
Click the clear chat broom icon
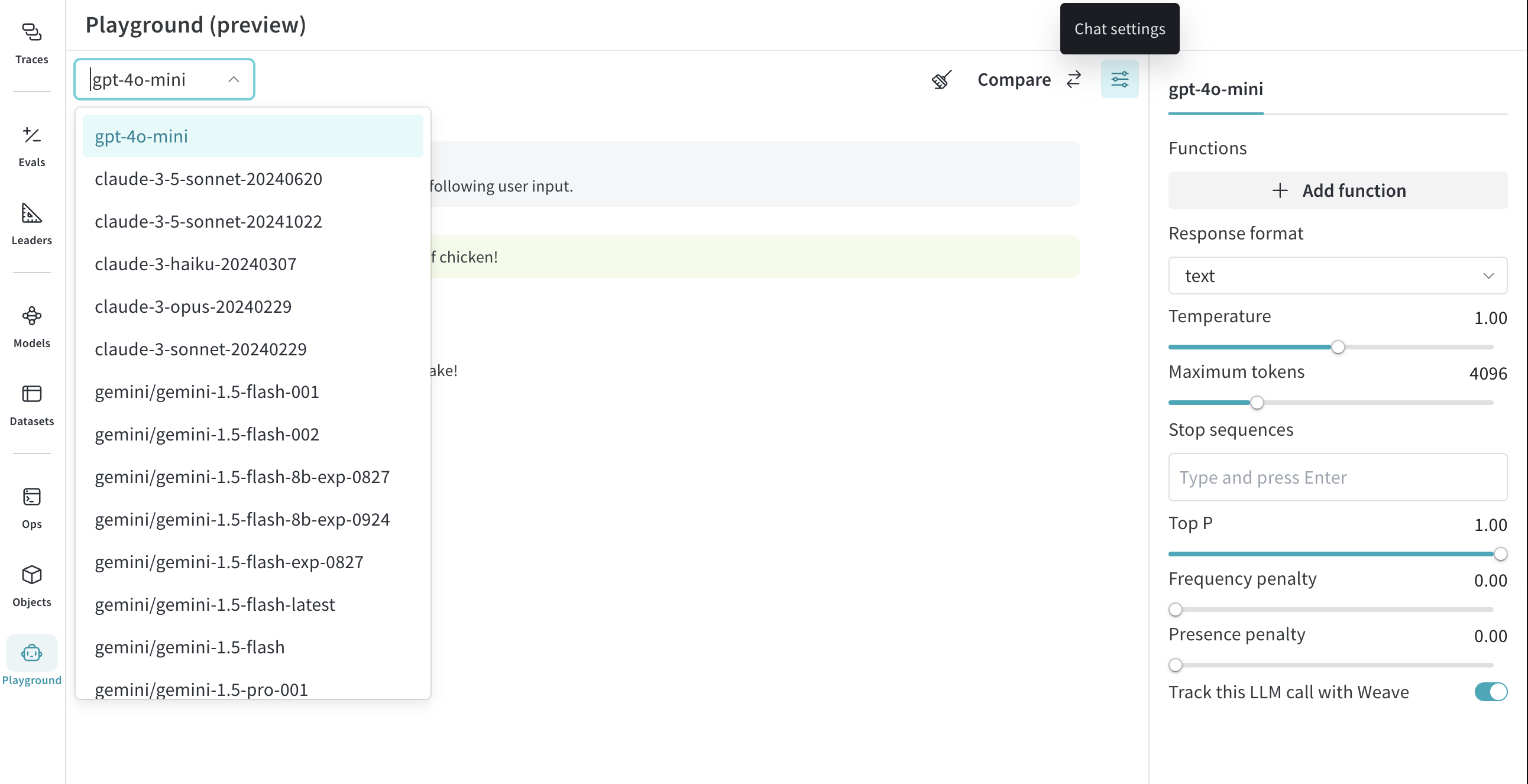point(941,79)
